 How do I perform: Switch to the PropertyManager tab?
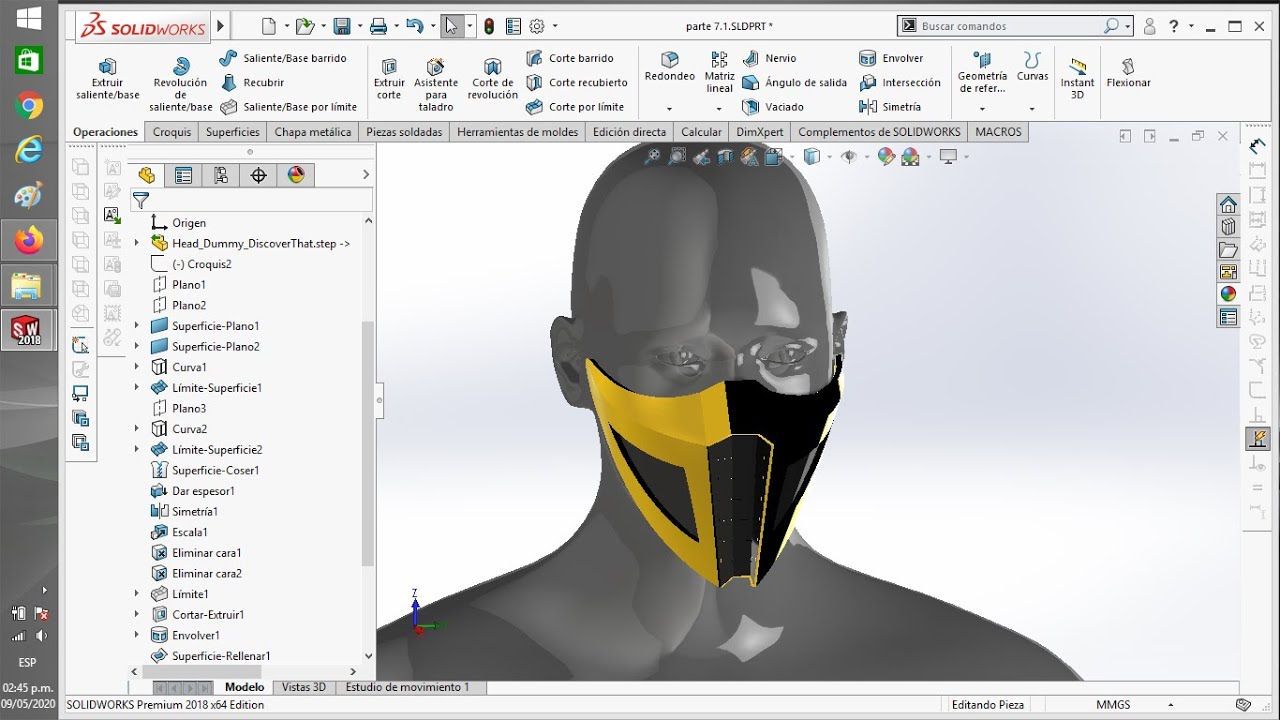tap(184, 175)
